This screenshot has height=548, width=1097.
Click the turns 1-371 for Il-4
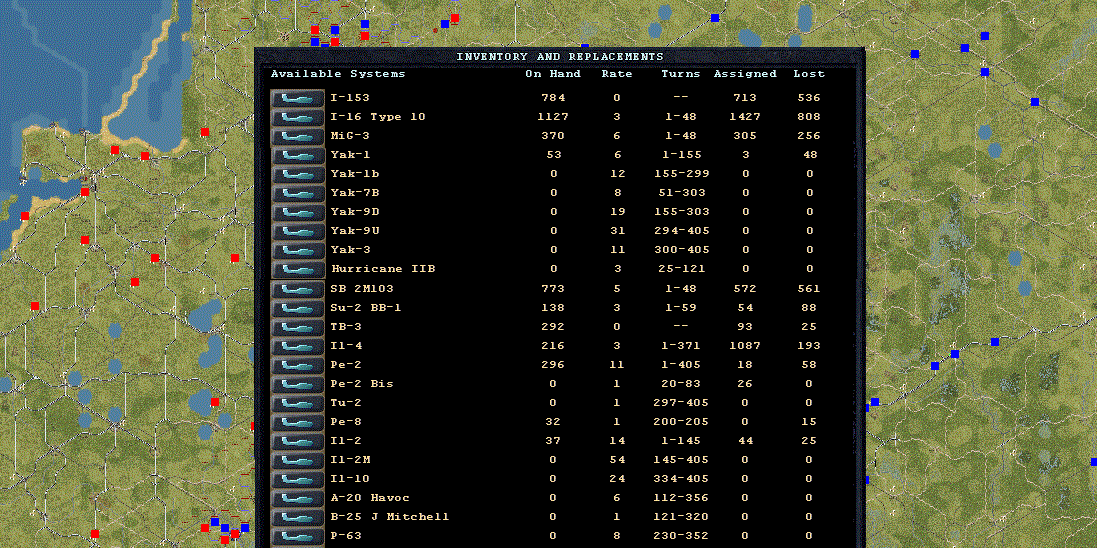pyautogui.click(x=681, y=346)
